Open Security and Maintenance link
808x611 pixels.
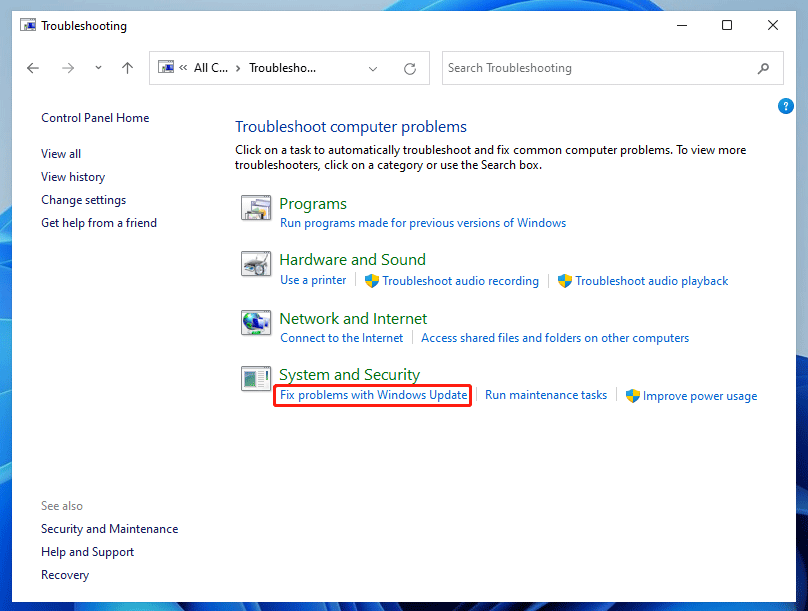click(x=110, y=529)
